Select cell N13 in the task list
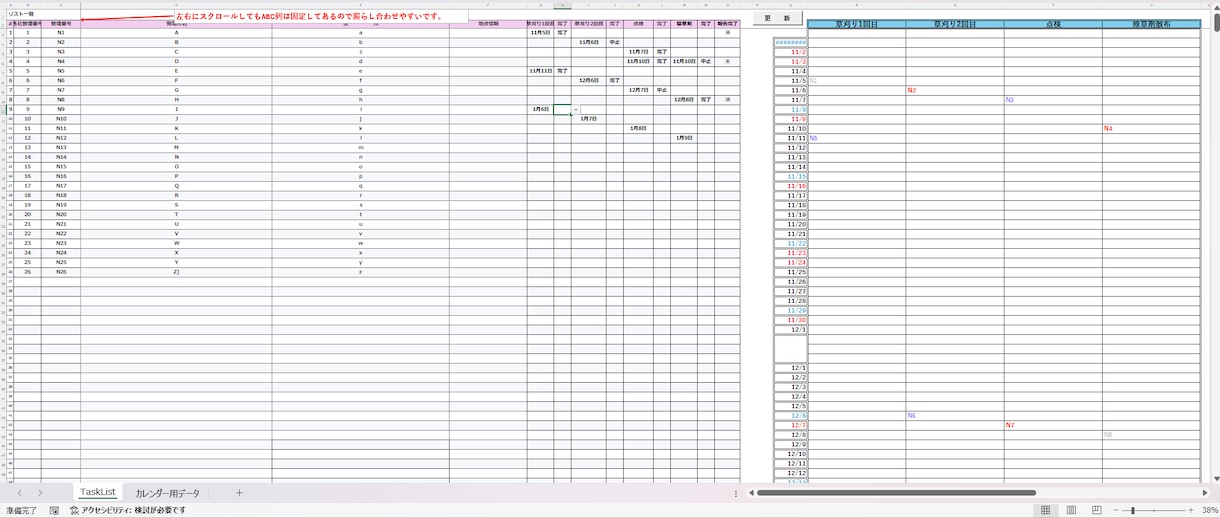This screenshot has height=518, width=1220. (x=61, y=147)
